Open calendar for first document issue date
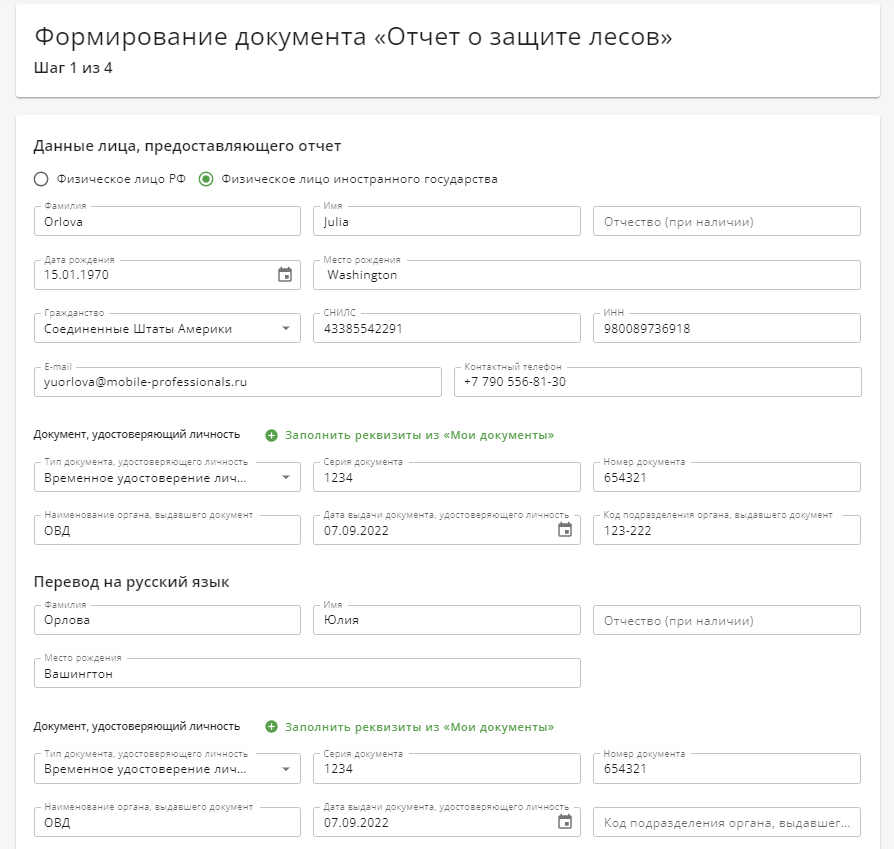894x849 pixels. (564, 530)
